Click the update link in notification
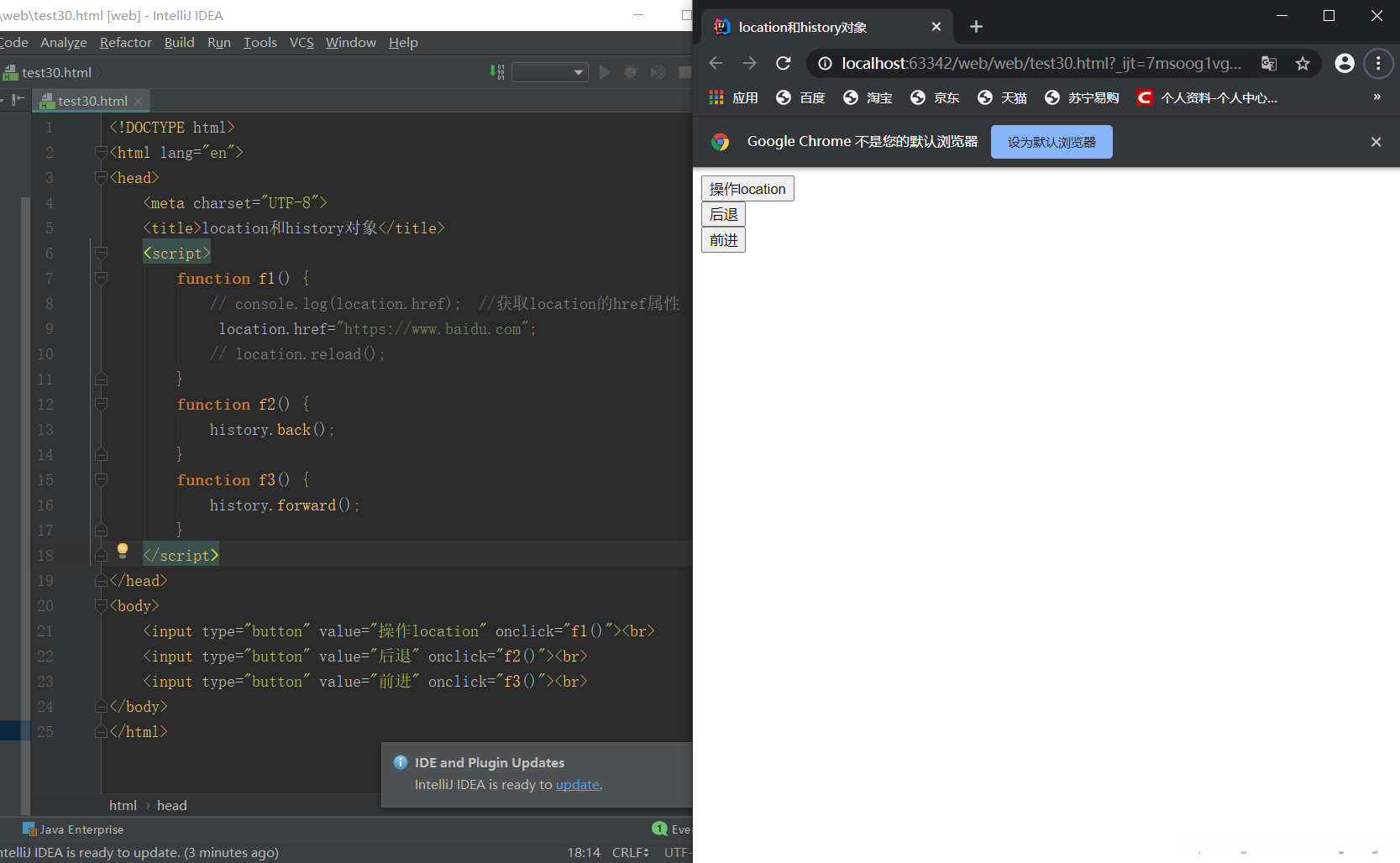This screenshot has height=863, width=1400. (x=577, y=784)
